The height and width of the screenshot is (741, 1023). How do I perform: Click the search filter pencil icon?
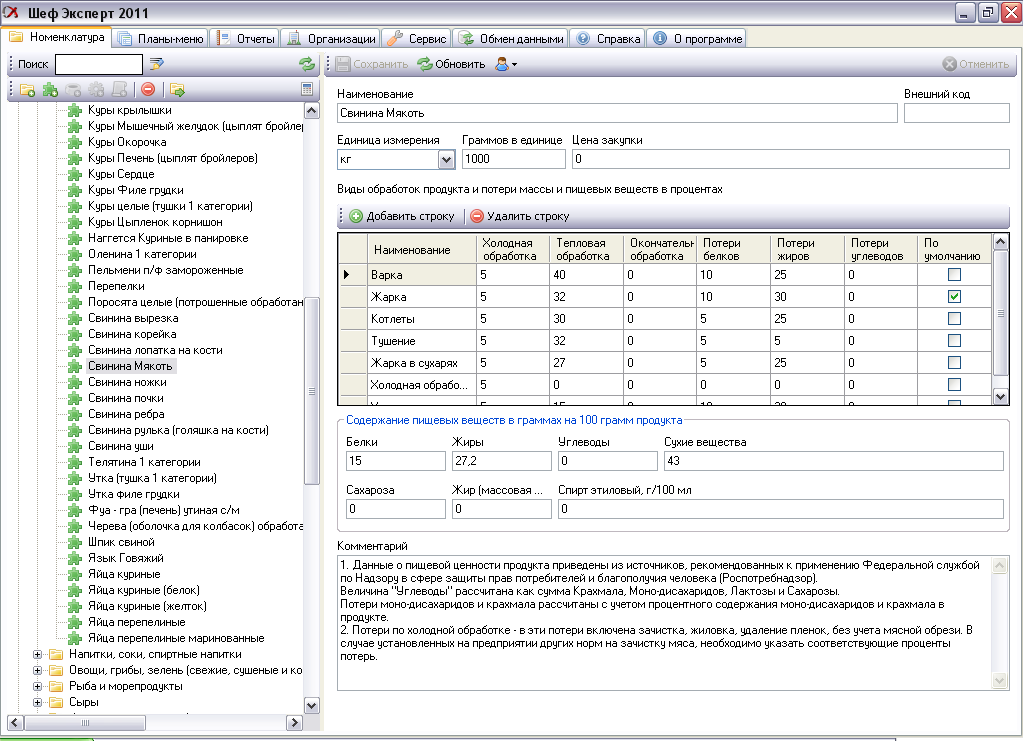[x=157, y=64]
